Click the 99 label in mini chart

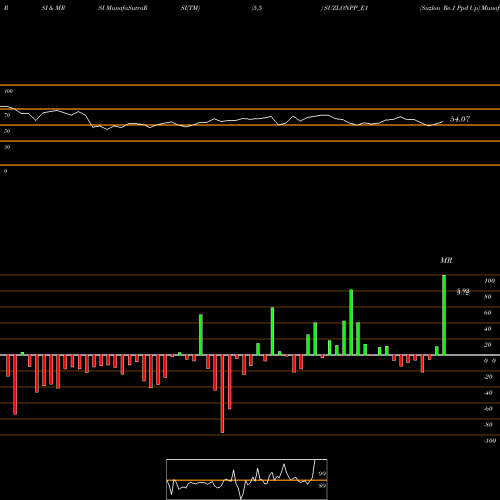click(322, 473)
